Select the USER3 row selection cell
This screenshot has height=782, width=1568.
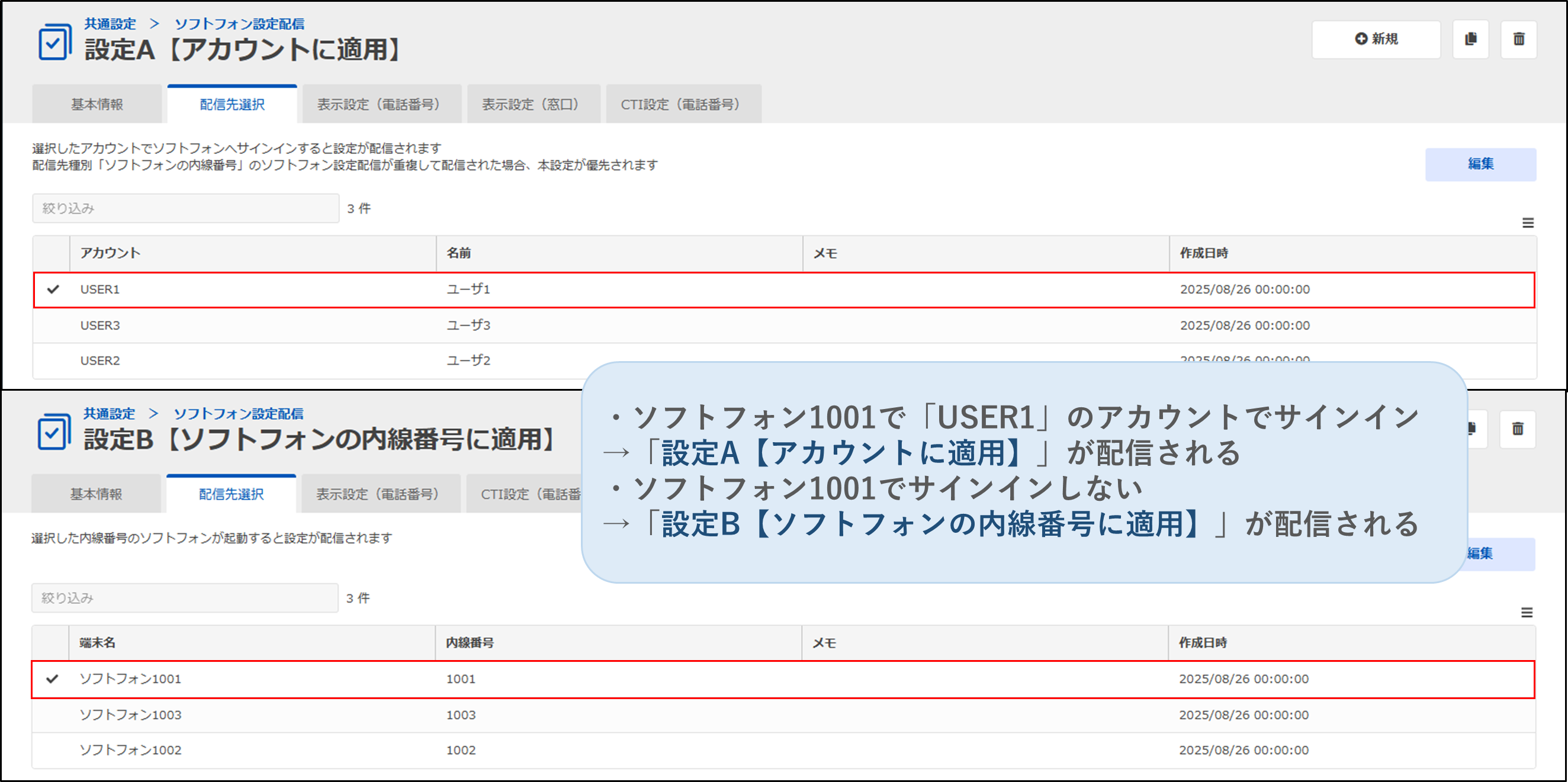click(x=53, y=326)
